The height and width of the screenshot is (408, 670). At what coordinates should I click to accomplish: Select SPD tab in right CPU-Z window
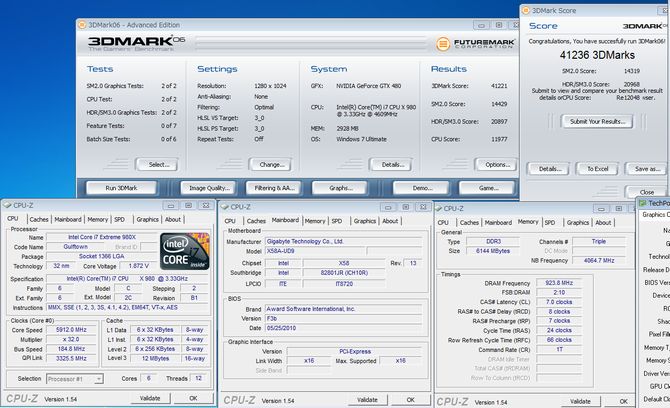point(550,223)
